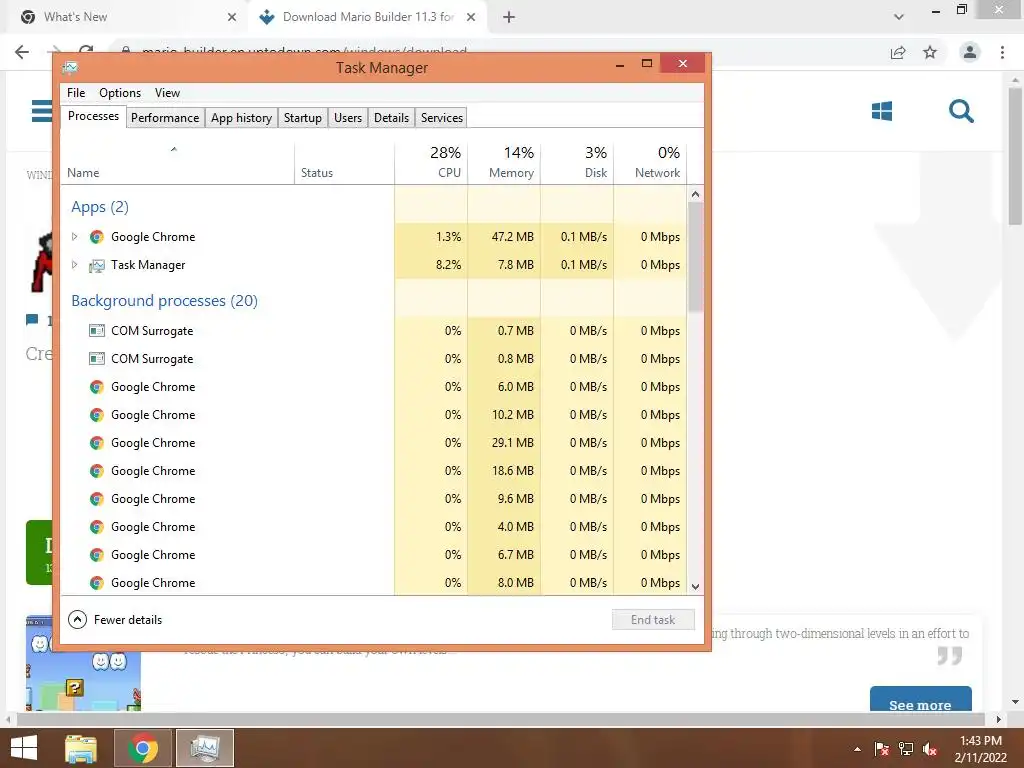1024x768 pixels.
Task: Click the network tray icon
Action: click(x=906, y=749)
